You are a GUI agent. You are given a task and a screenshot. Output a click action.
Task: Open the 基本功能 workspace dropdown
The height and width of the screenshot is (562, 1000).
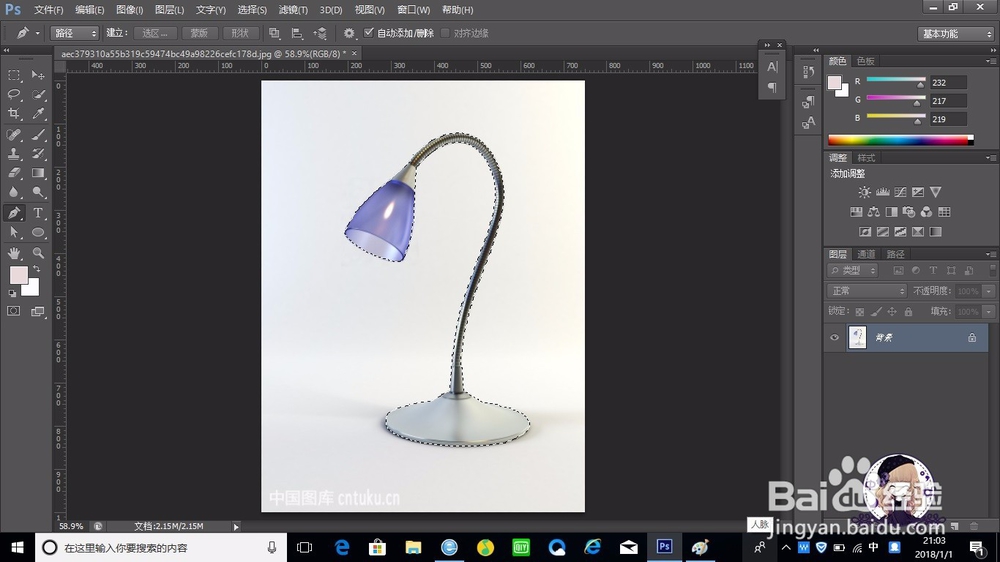click(x=955, y=34)
